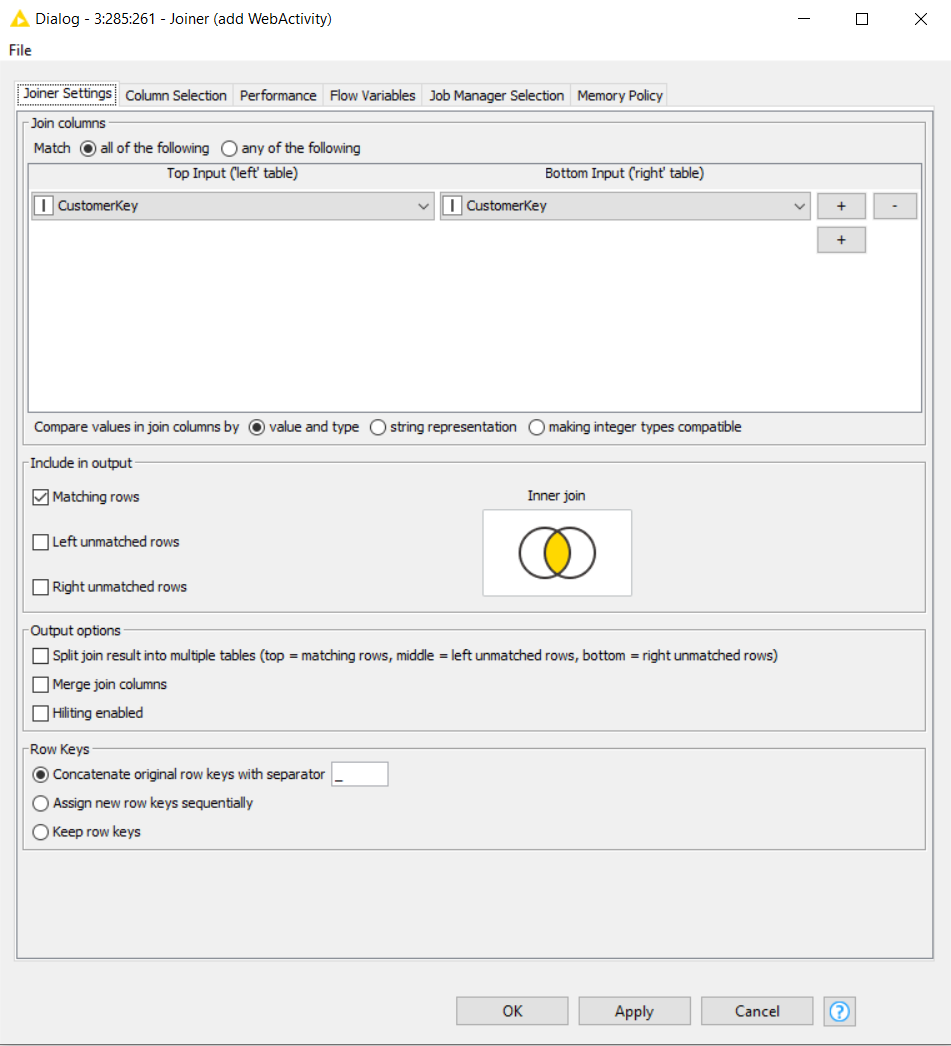Close the Joiner dialog window

pyautogui.click(x=920, y=19)
